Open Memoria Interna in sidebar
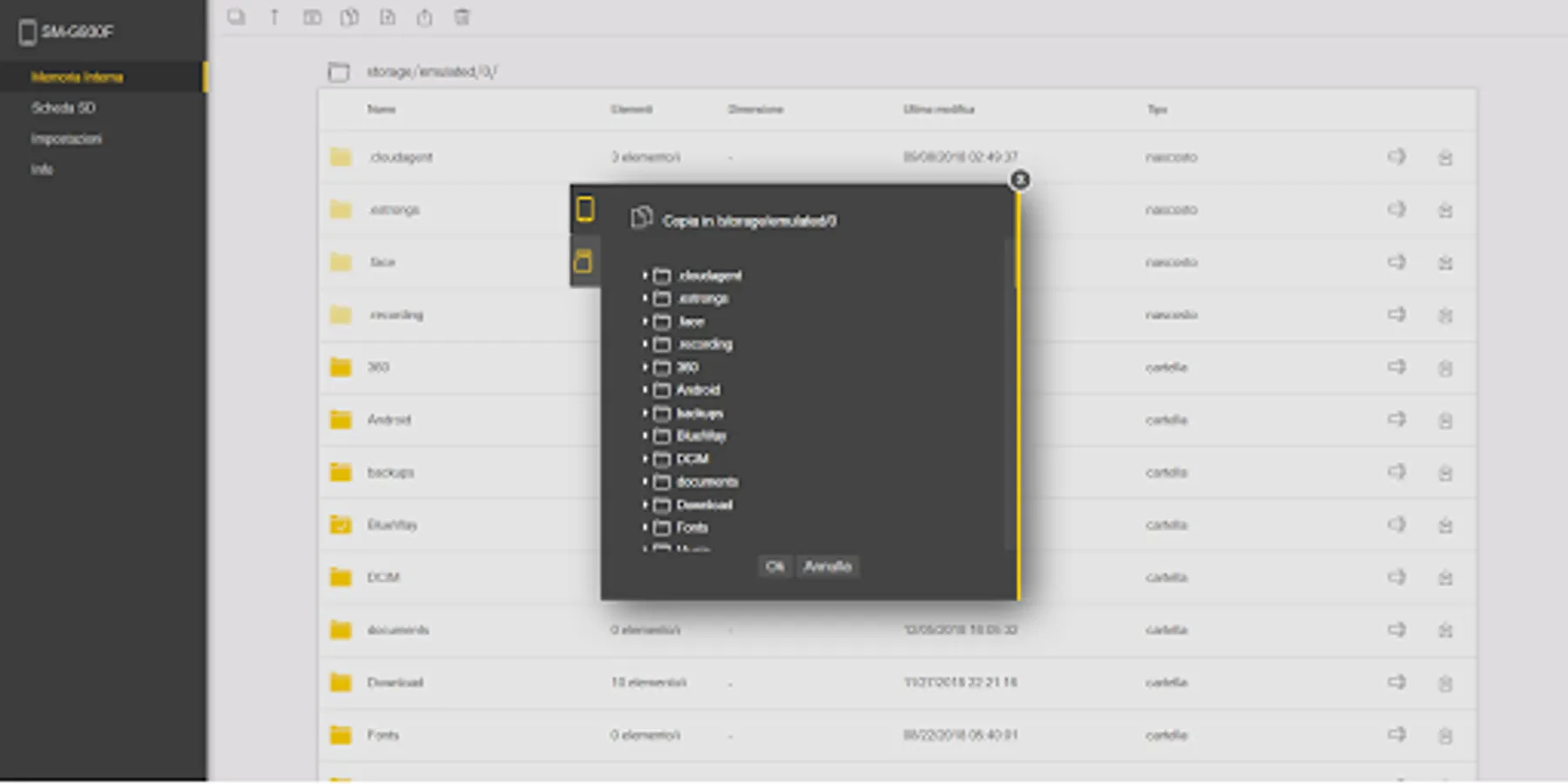The height and width of the screenshot is (784, 1568). click(77, 78)
